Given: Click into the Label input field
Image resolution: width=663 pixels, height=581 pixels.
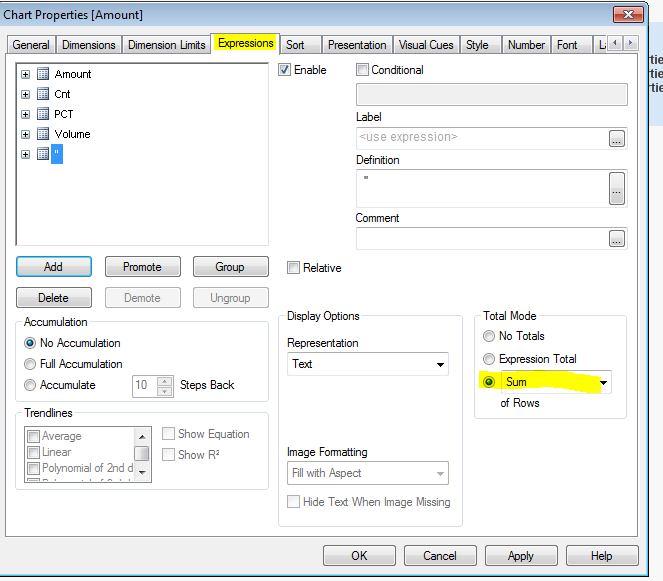Looking at the screenshot, I should pos(482,138).
